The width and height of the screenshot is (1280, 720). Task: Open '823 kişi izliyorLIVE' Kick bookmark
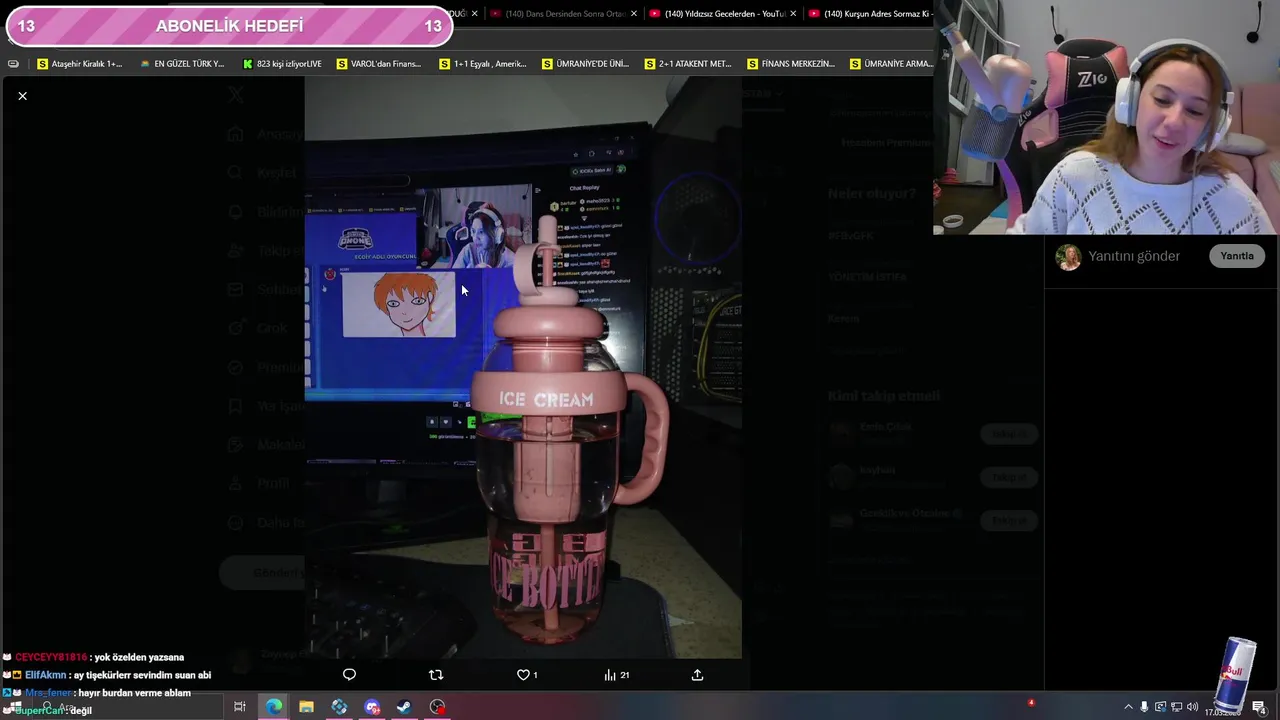tap(282, 64)
